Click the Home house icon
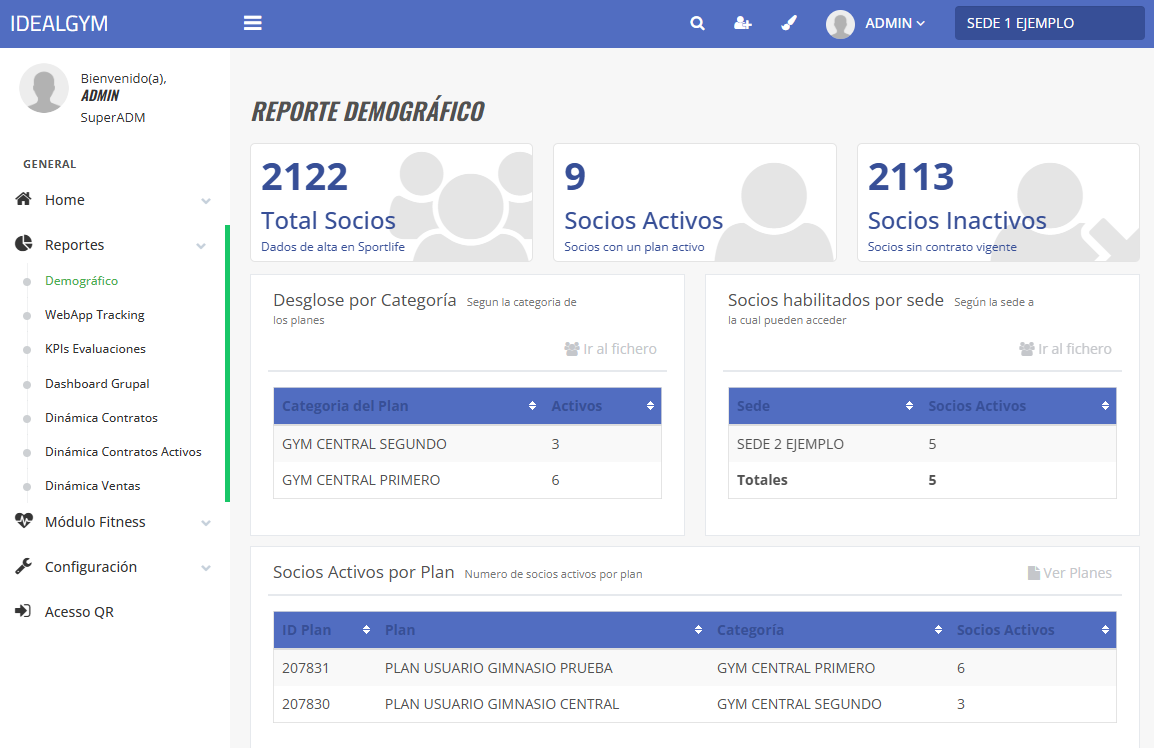The width and height of the screenshot is (1154, 748). tap(24, 199)
